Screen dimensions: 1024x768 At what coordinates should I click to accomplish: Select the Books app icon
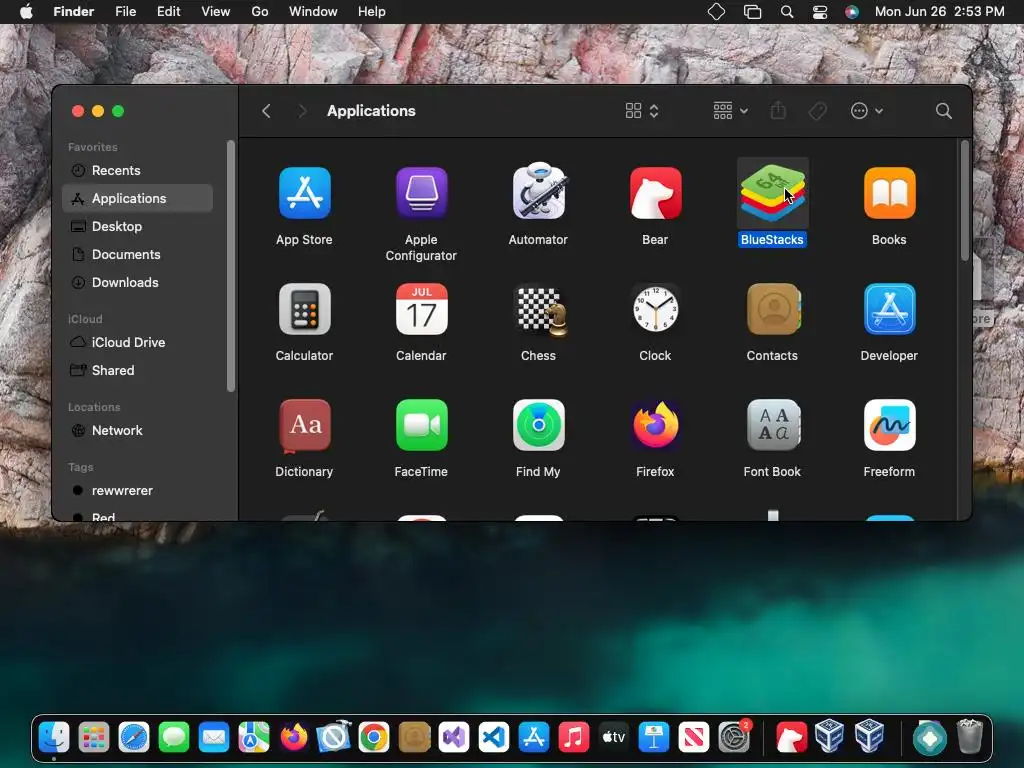click(x=889, y=193)
